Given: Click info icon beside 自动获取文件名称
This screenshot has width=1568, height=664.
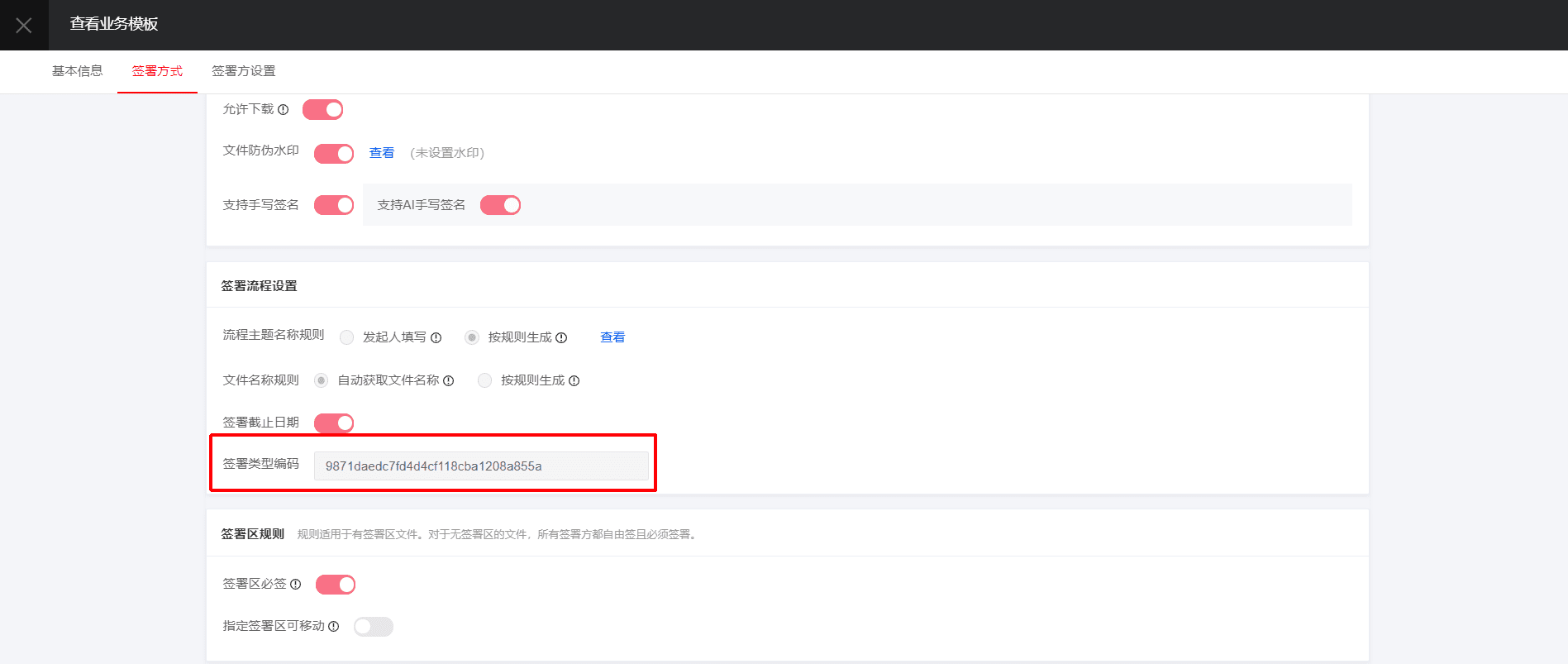Looking at the screenshot, I should 449,380.
